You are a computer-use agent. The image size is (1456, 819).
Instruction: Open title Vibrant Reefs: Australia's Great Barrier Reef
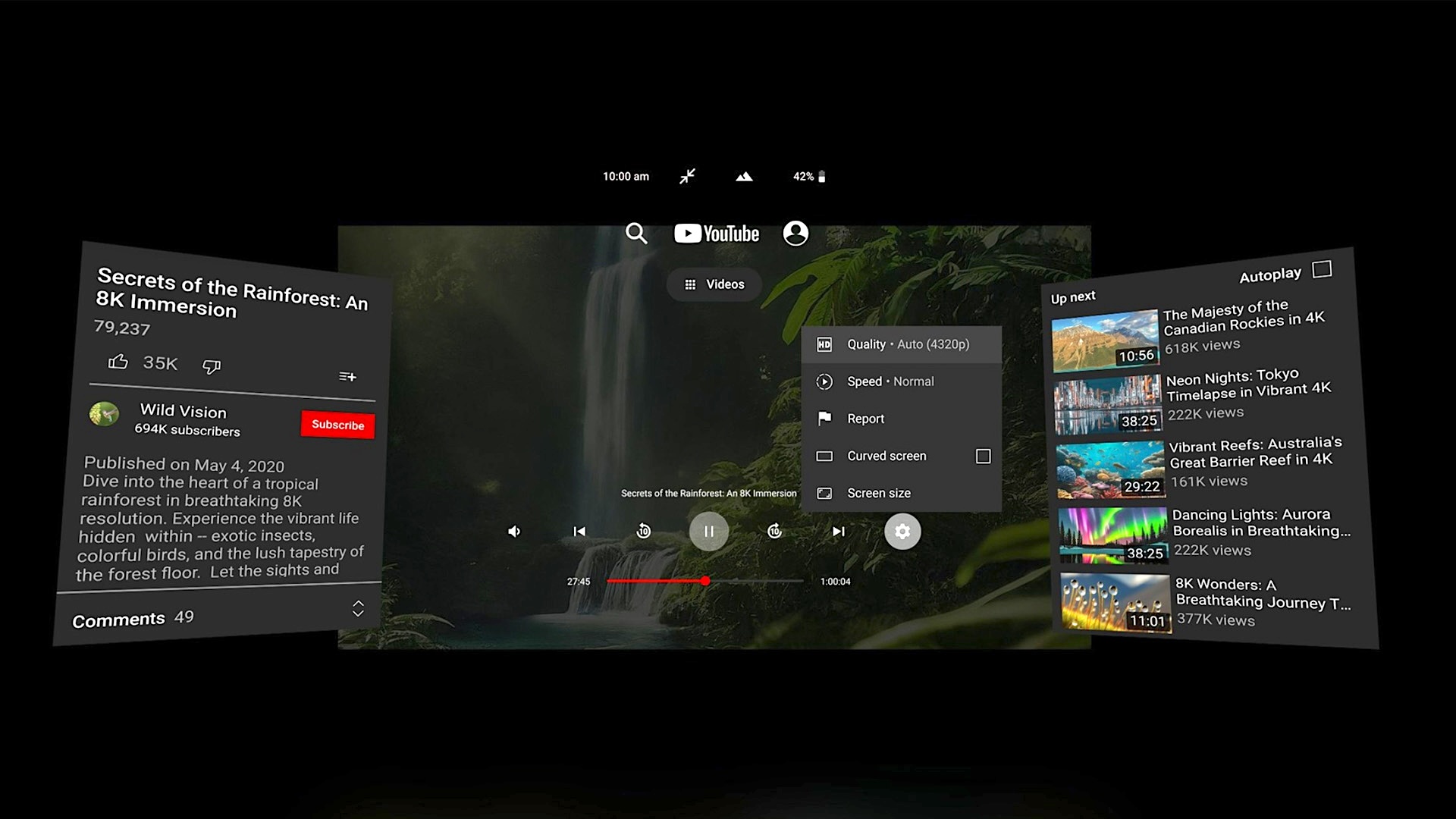click(x=1255, y=452)
